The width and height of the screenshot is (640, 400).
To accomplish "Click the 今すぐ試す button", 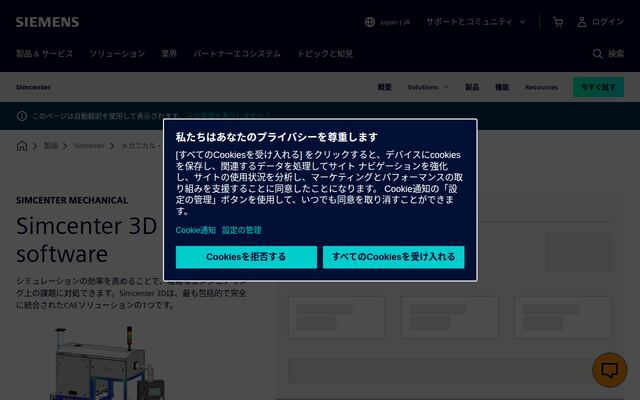I will pyautogui.click(x=598, y=87).
